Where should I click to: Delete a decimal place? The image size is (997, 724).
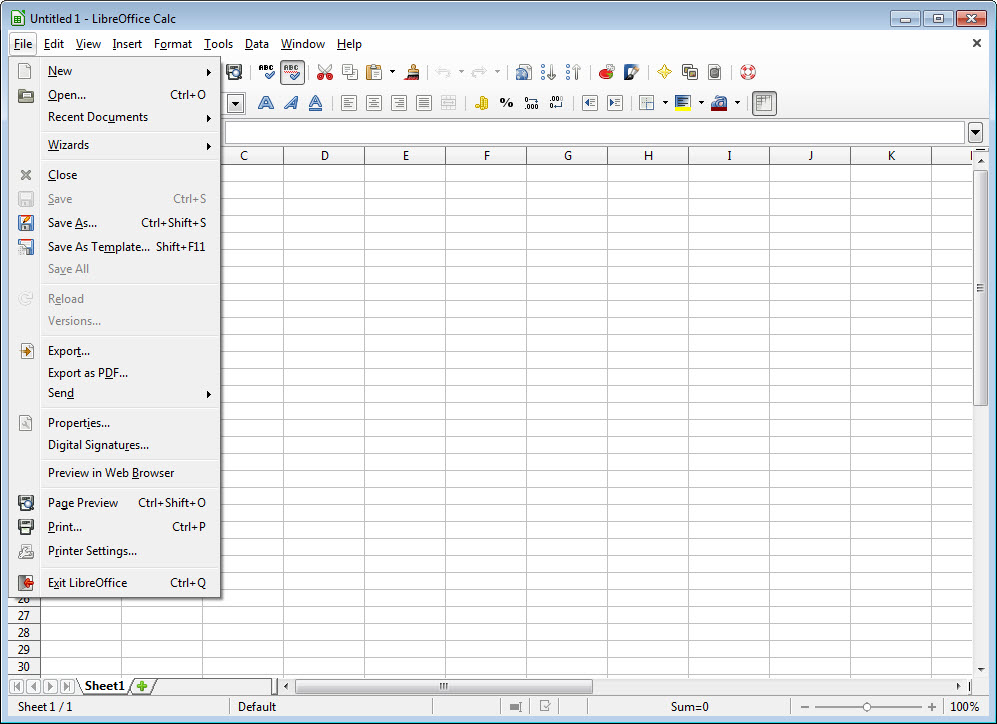(556, 103)
